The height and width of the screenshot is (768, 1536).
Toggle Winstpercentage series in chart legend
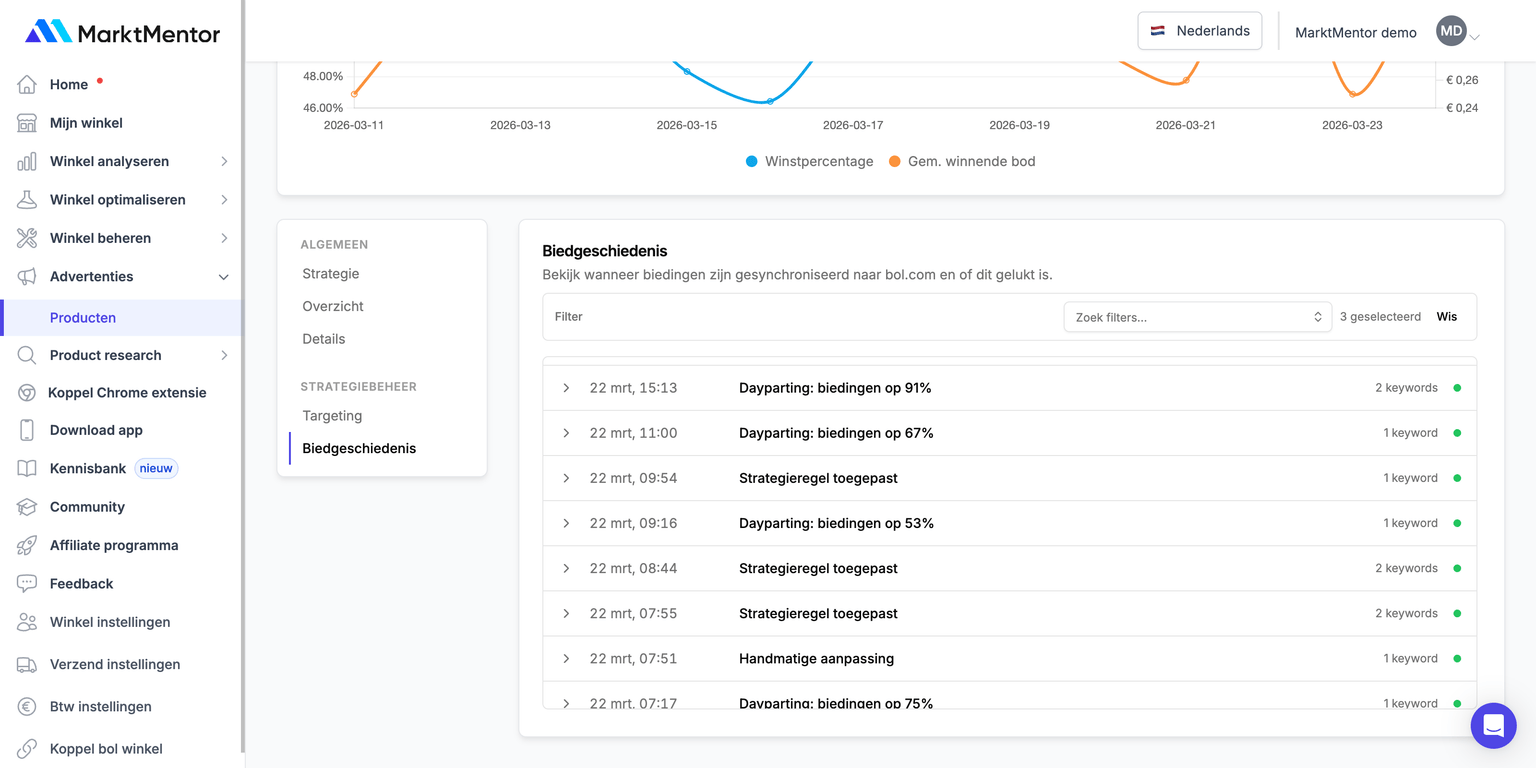pos(809,162)
